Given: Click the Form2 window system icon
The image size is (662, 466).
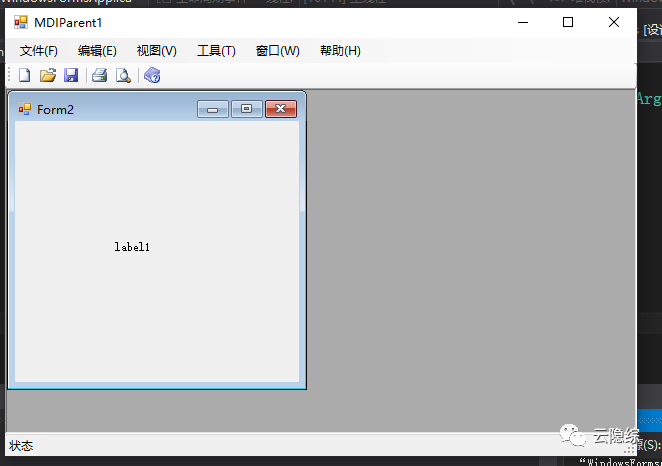Looking at the screenshot, I should pos(24,109).
